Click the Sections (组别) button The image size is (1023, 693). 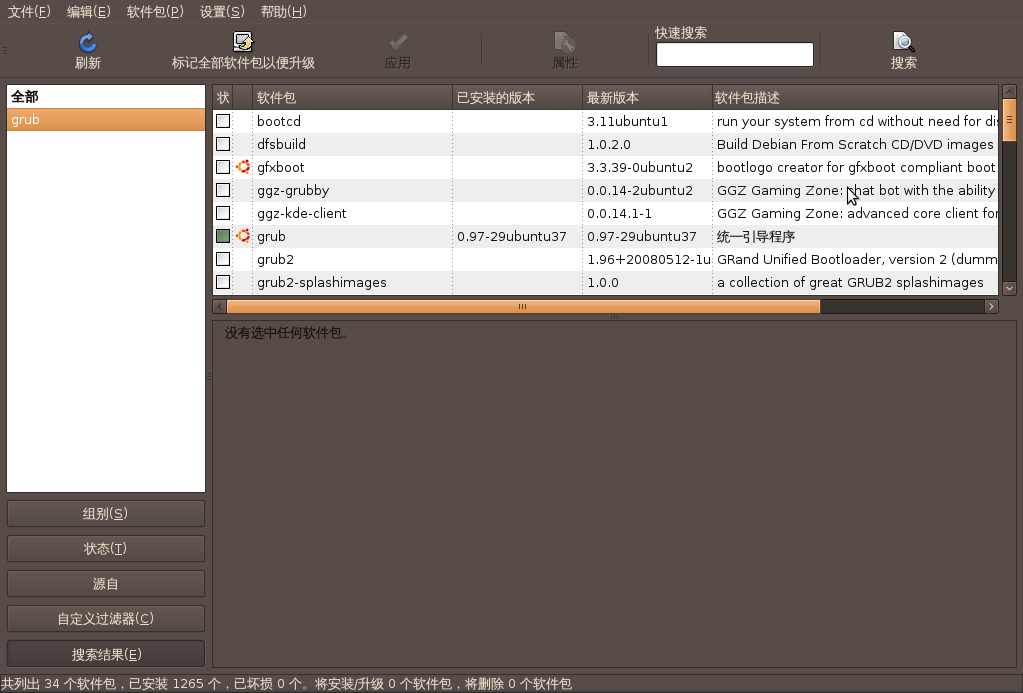click(106, 514)
